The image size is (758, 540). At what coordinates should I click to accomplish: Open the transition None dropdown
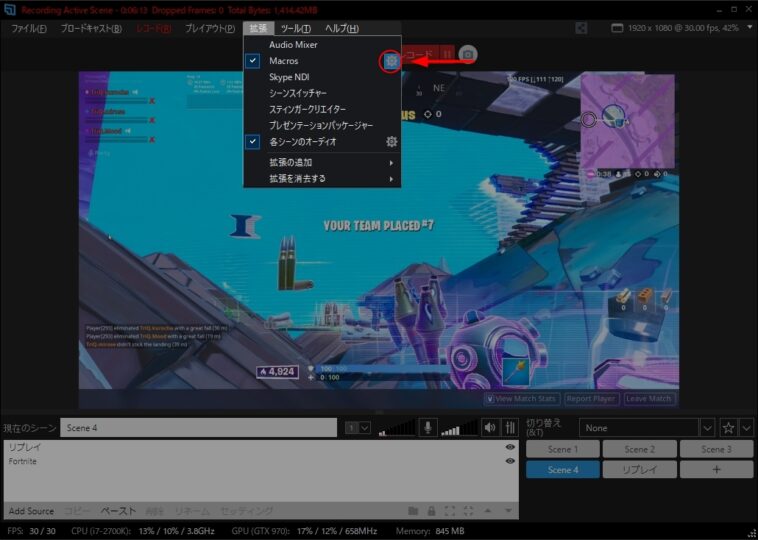click(x=707, y=428)
